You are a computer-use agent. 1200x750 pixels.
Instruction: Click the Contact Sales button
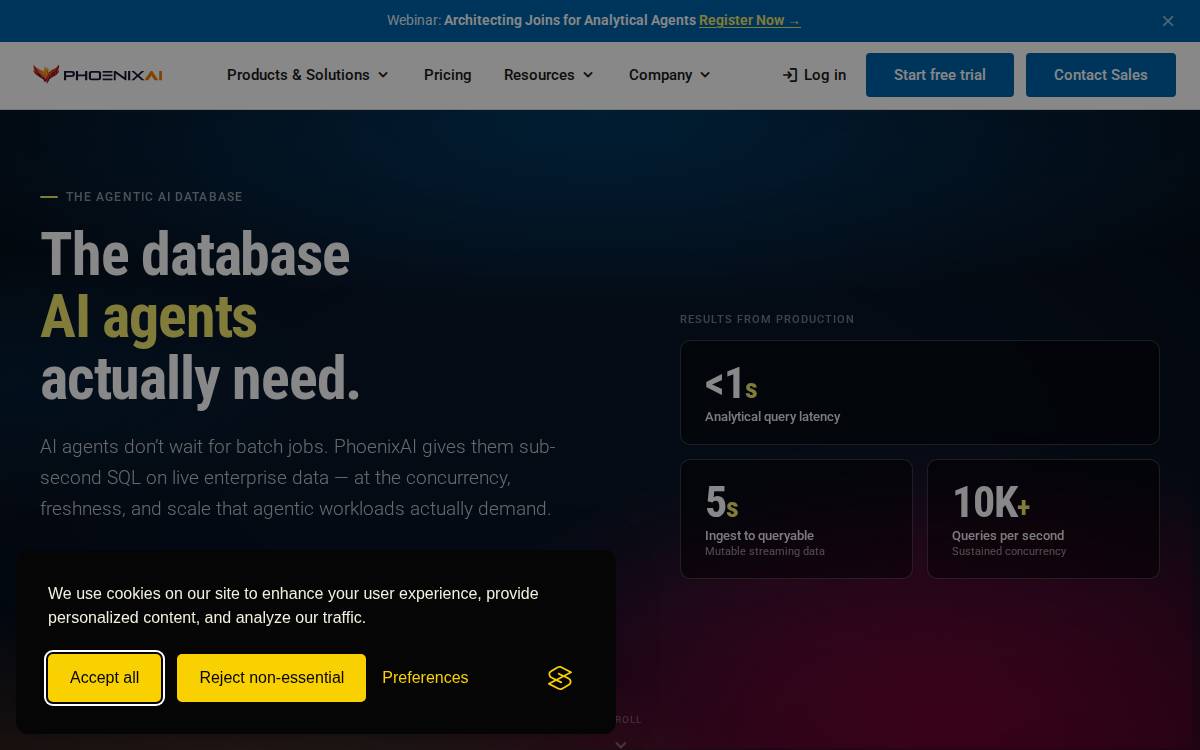(x=1101, y=75)
